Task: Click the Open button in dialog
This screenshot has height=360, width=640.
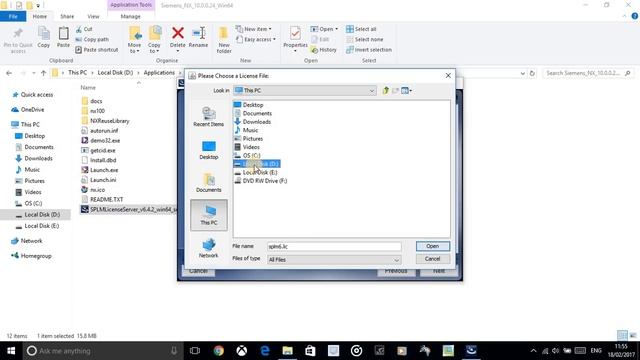Action: [433, 246]
